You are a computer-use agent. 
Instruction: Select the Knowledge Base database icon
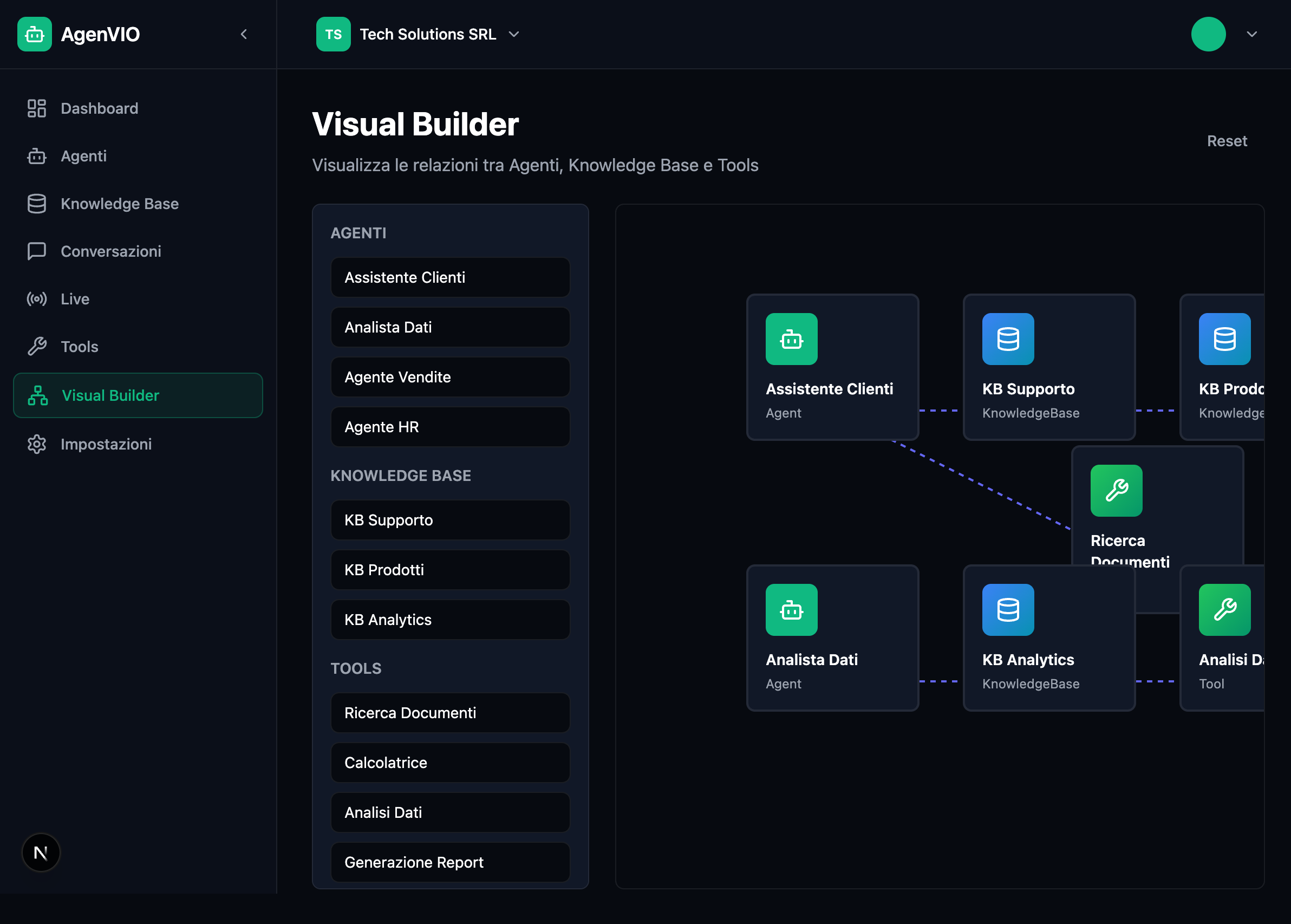(x=36, y=204)
